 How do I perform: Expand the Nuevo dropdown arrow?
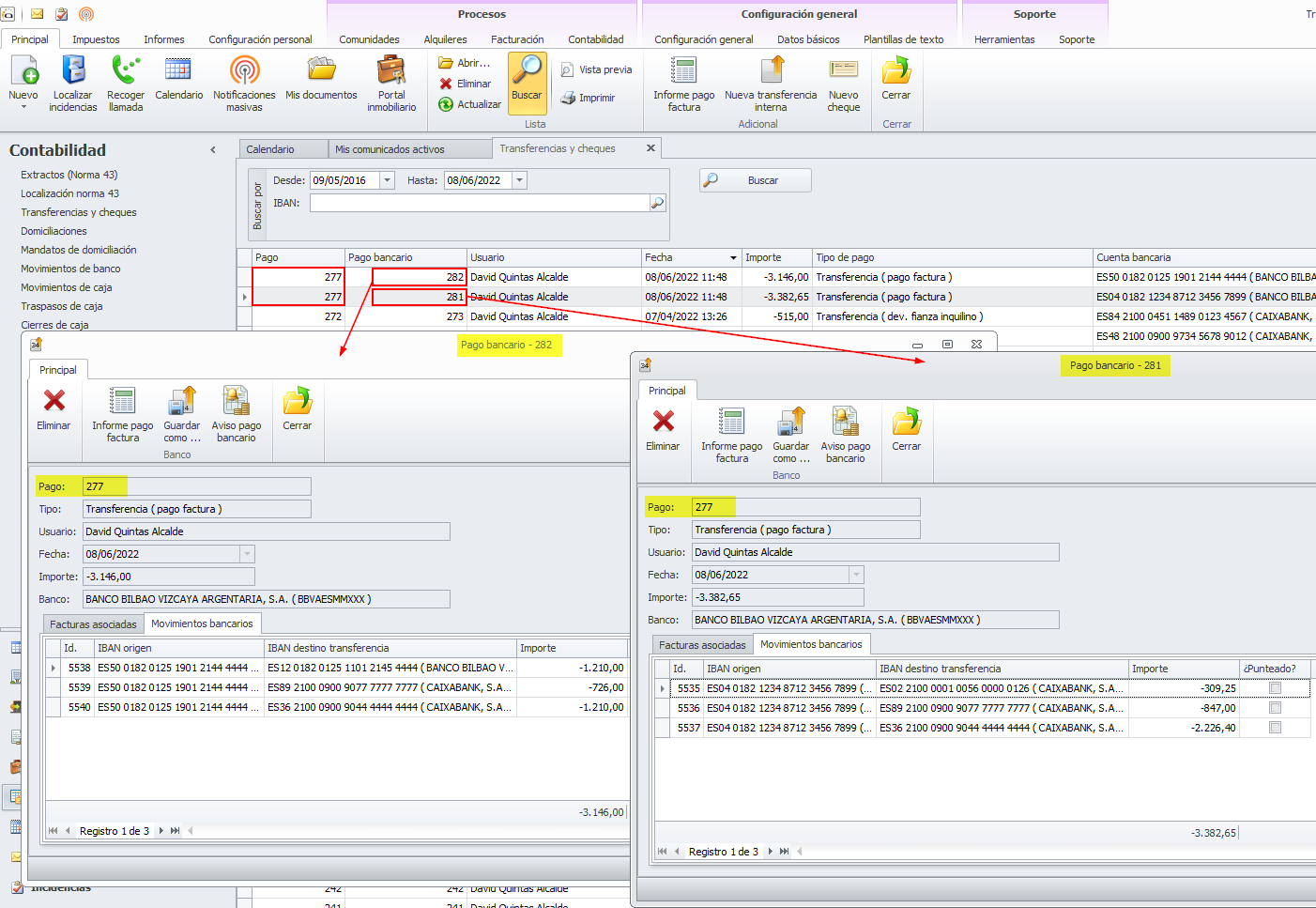(23, 107)
